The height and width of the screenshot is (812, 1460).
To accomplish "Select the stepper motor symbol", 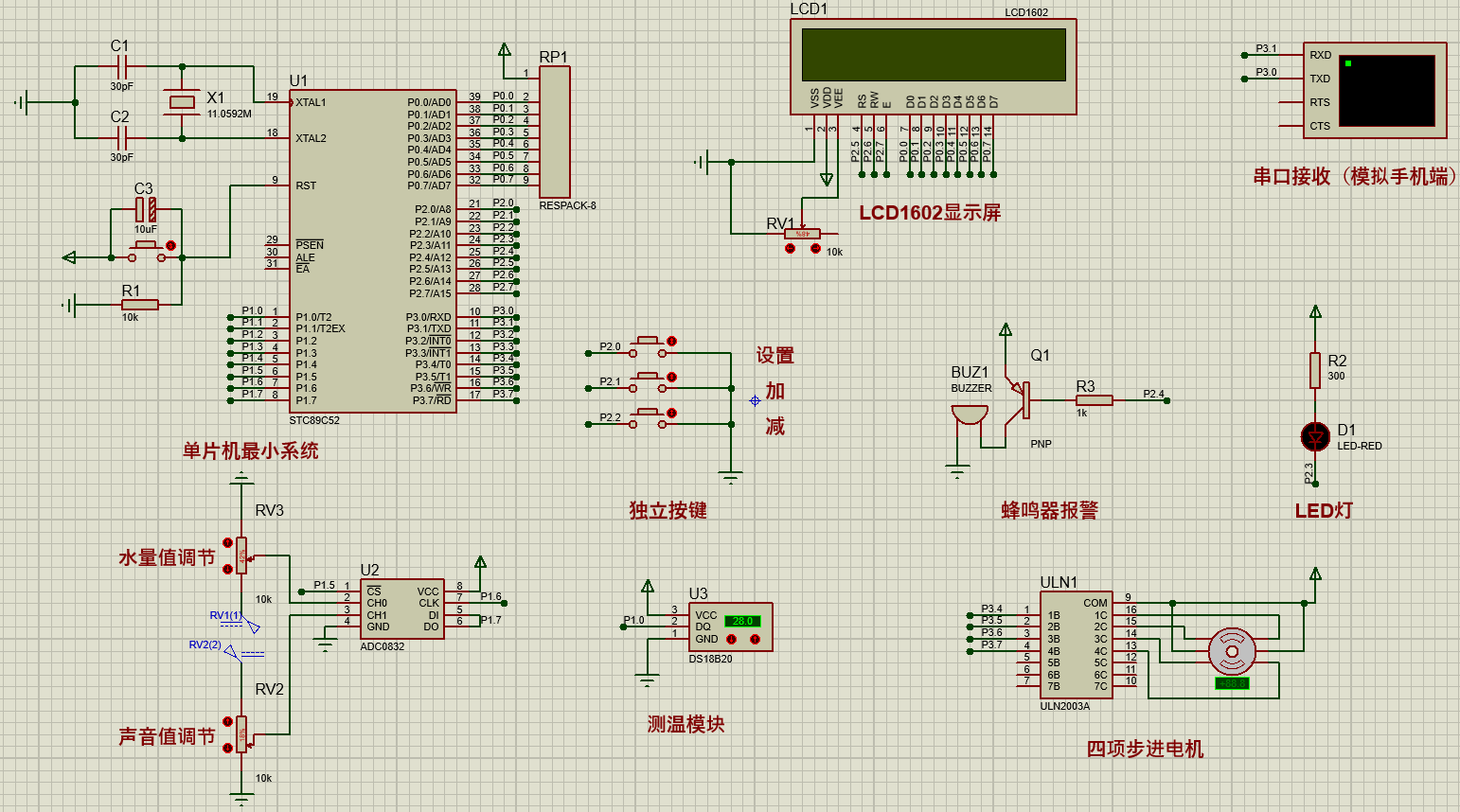I will point(1232,651).
